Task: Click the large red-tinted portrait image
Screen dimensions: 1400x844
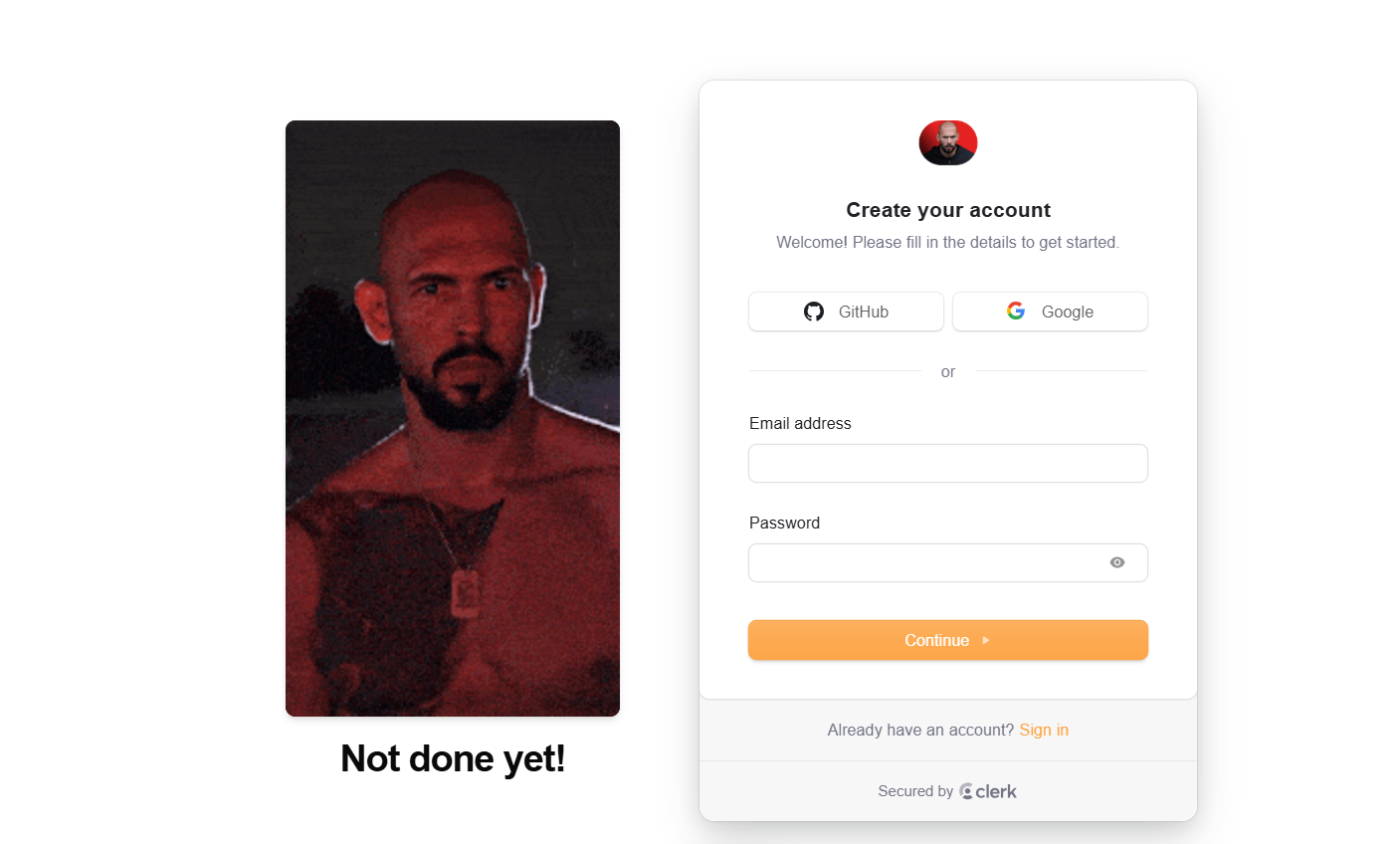Action: point(453,418)
